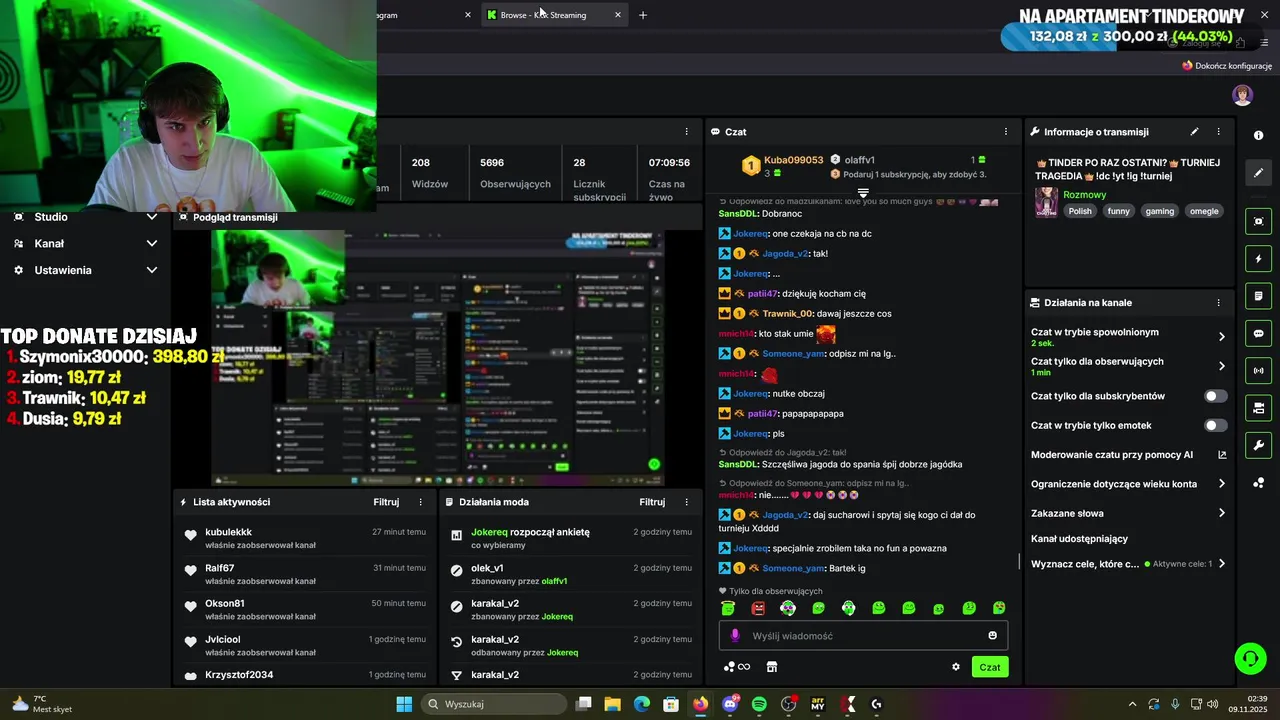This screenshot has width=1280, height=720.
Task: Open Czat w trybie spowolnionym options
Action: pyautogui.click(x=1128, y=337)
